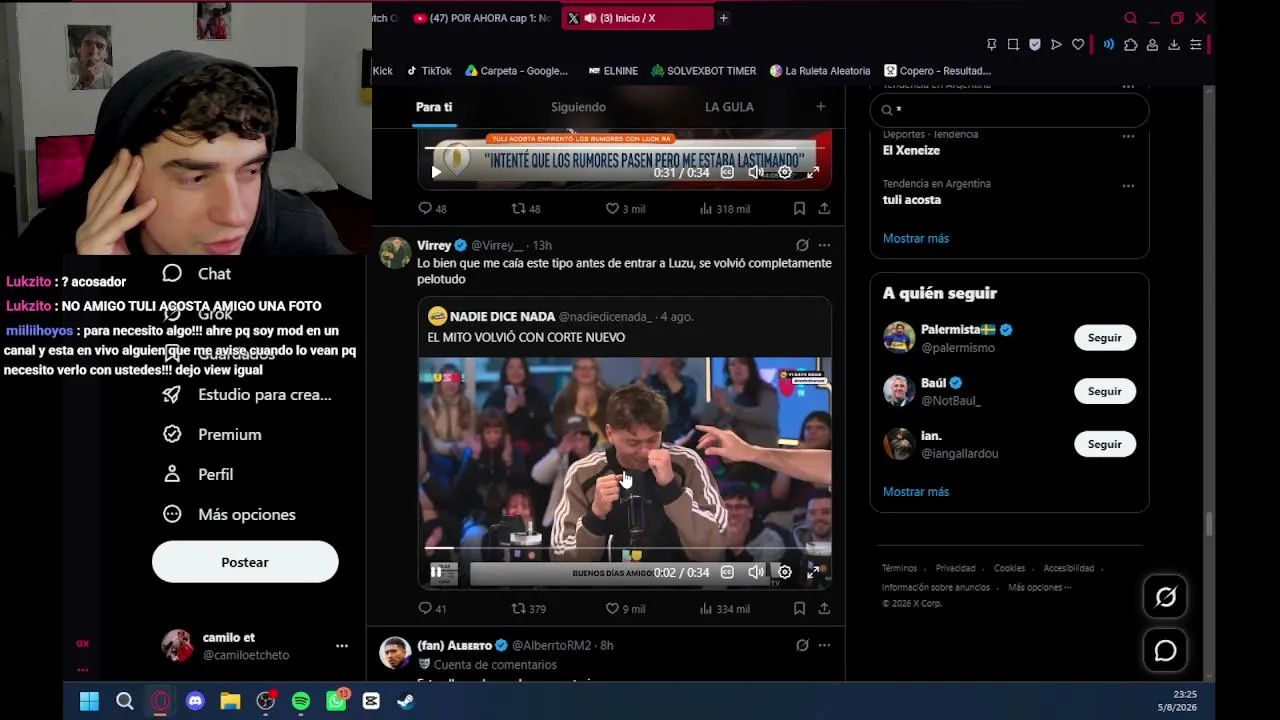The height and width of the screenshot is (720, 1280).
Task: Follow ian. account
Action: tap(1105, 444)
